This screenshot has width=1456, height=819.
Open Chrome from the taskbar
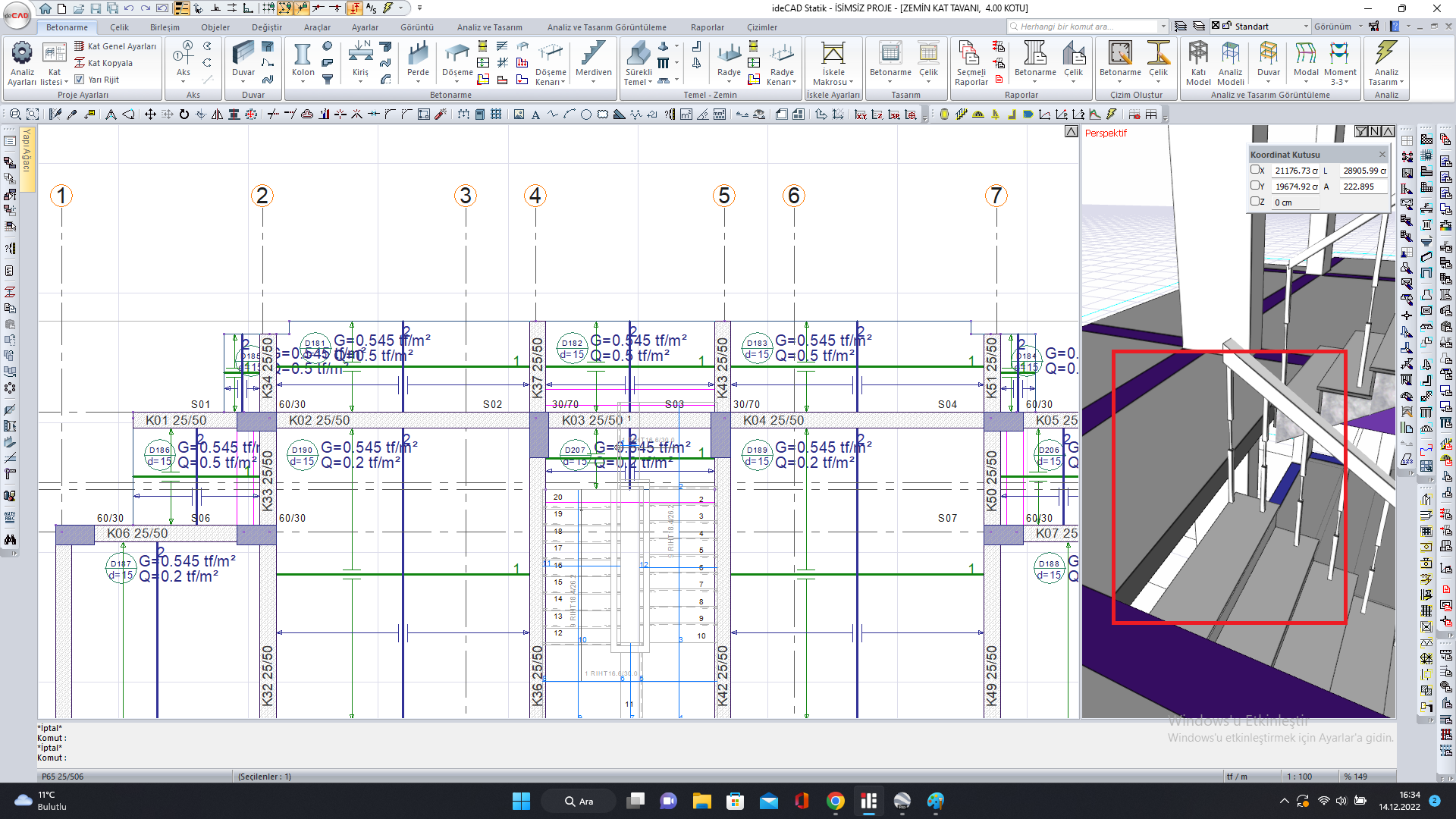pyautogui.click(x=835, y=801)
